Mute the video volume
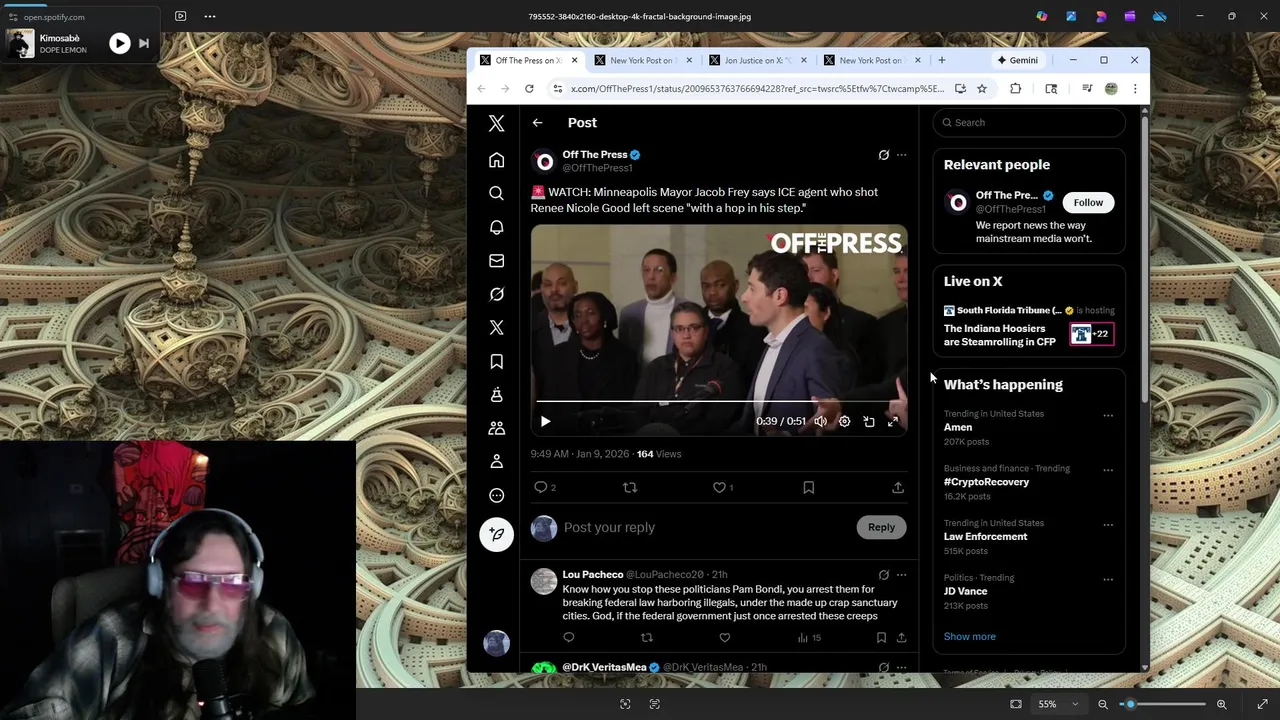The width and height of the screenshot is (1280, 720). coord(820,422)
